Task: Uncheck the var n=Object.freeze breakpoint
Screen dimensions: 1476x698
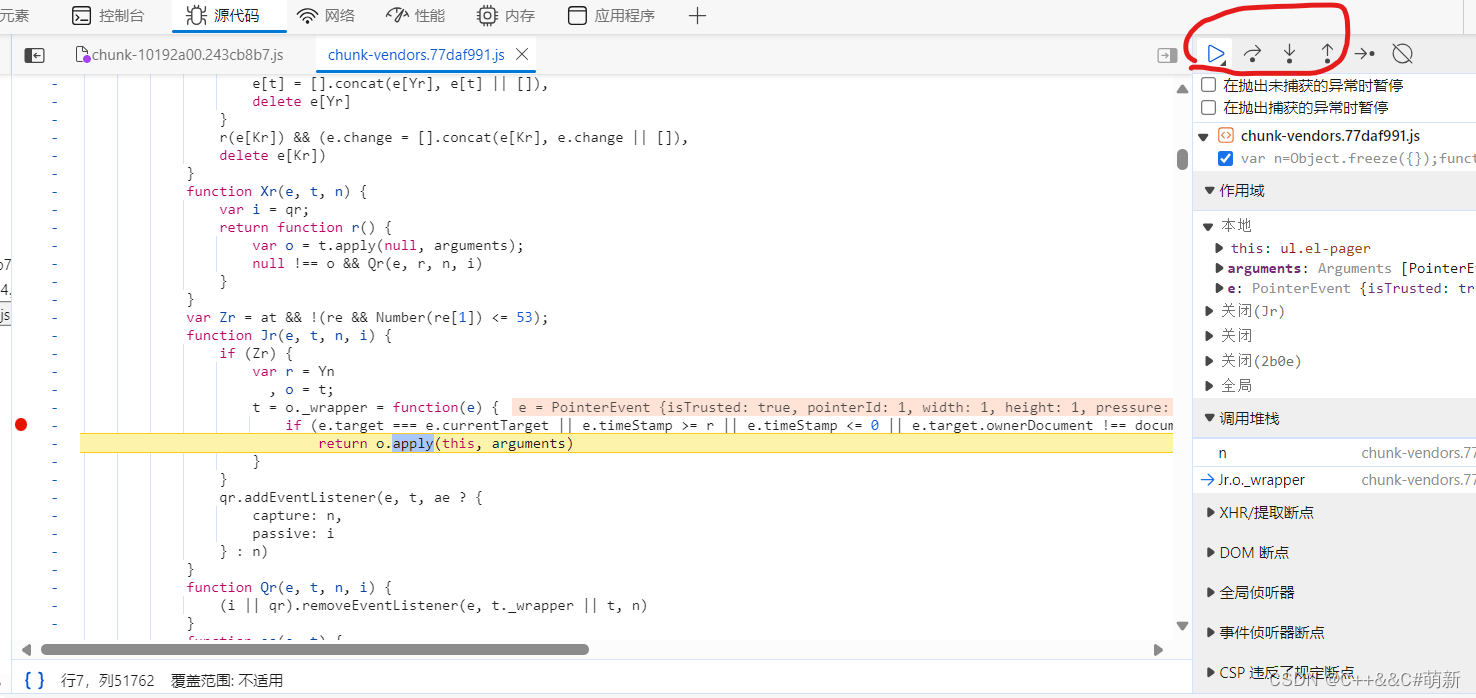Action: pyautogui.click(x=1225, y=158)
